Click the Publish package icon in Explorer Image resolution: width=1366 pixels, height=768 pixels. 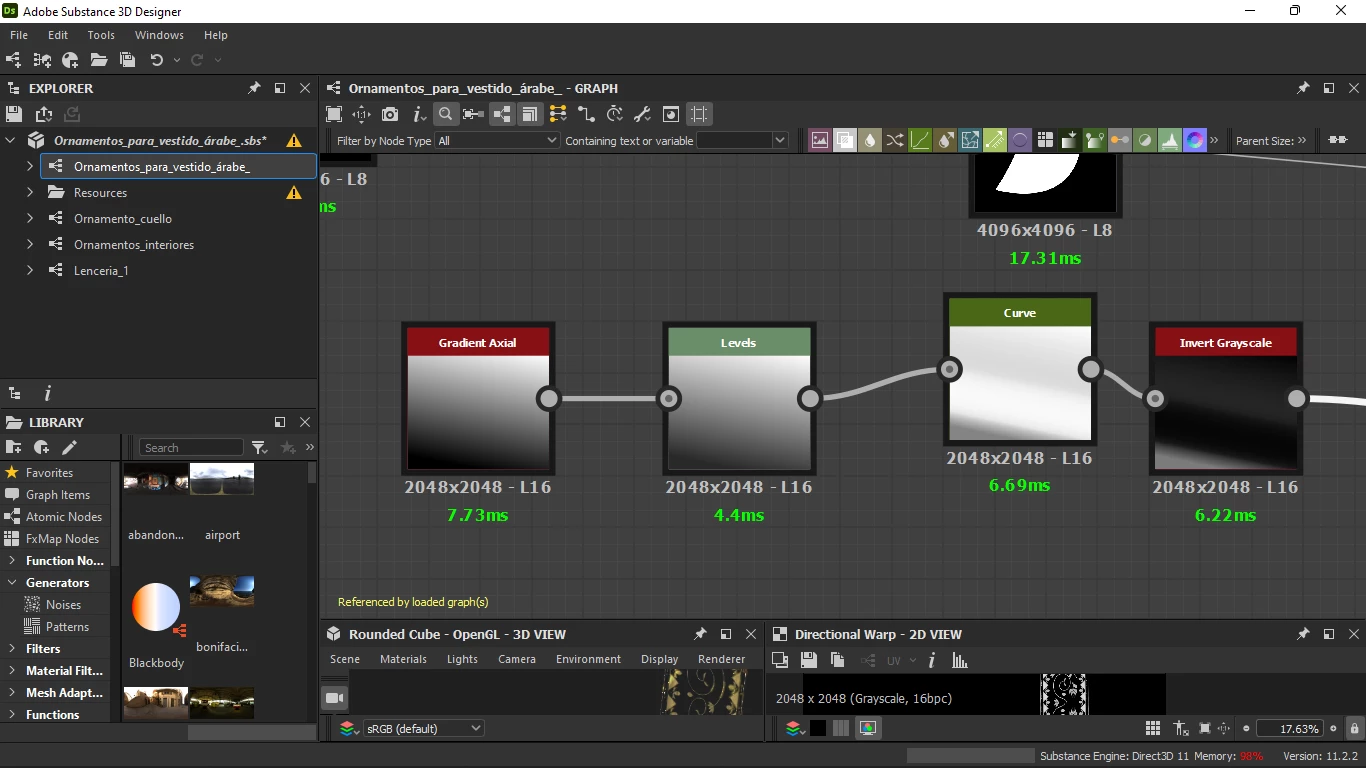[x=44, y=114]
